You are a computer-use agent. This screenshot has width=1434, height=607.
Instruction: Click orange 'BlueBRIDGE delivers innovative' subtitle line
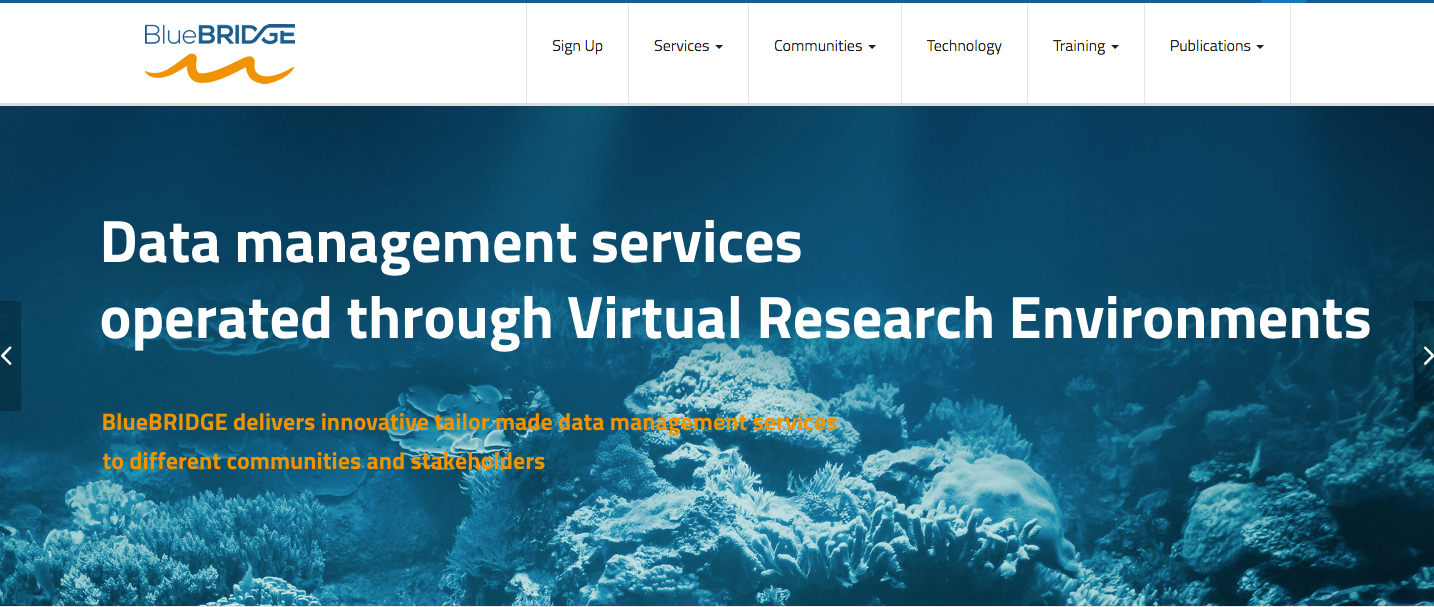[x=469, y=422]
